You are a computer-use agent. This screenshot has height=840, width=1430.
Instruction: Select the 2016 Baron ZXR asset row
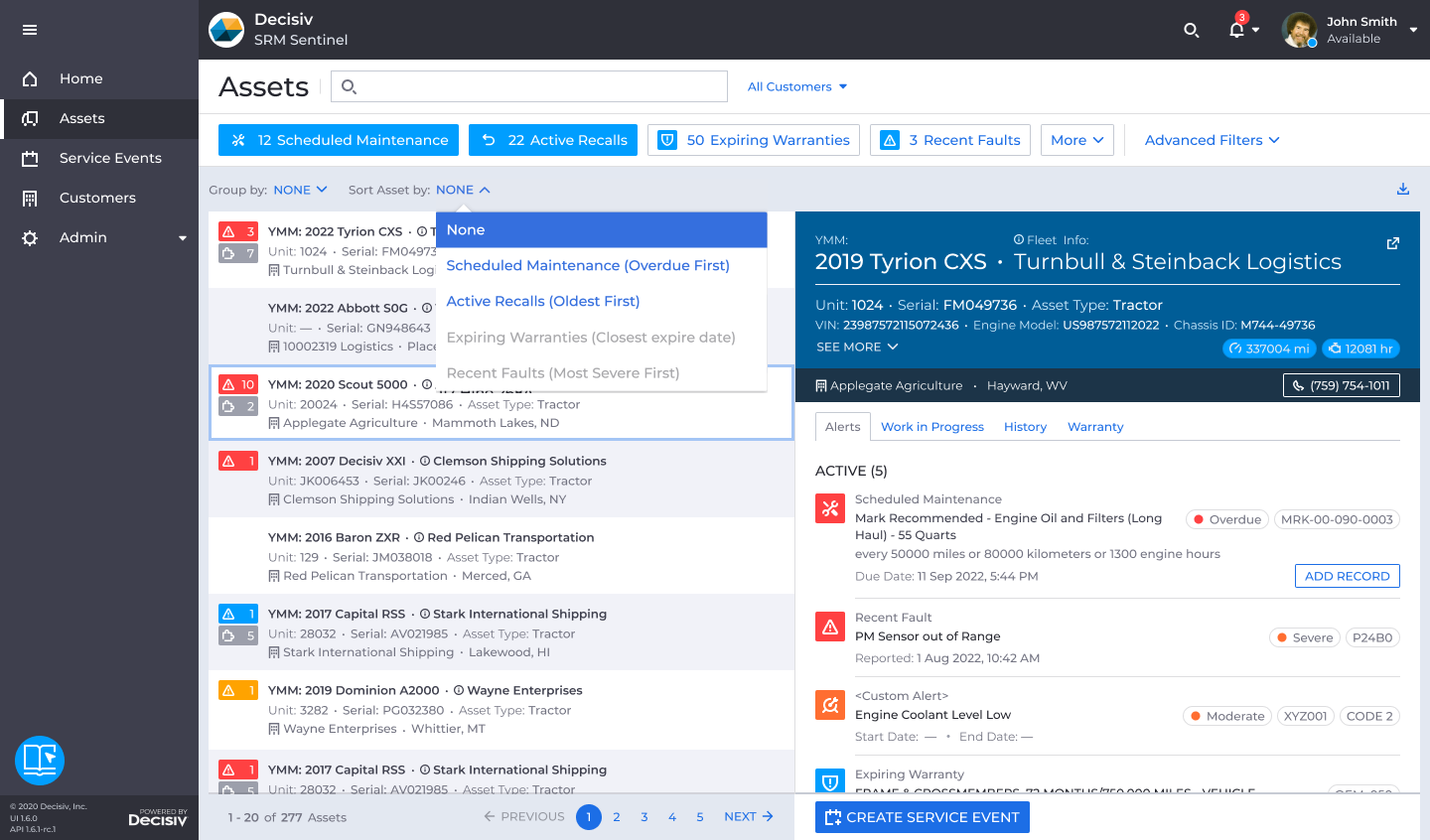pyautogui.click(x=501, y=556)
